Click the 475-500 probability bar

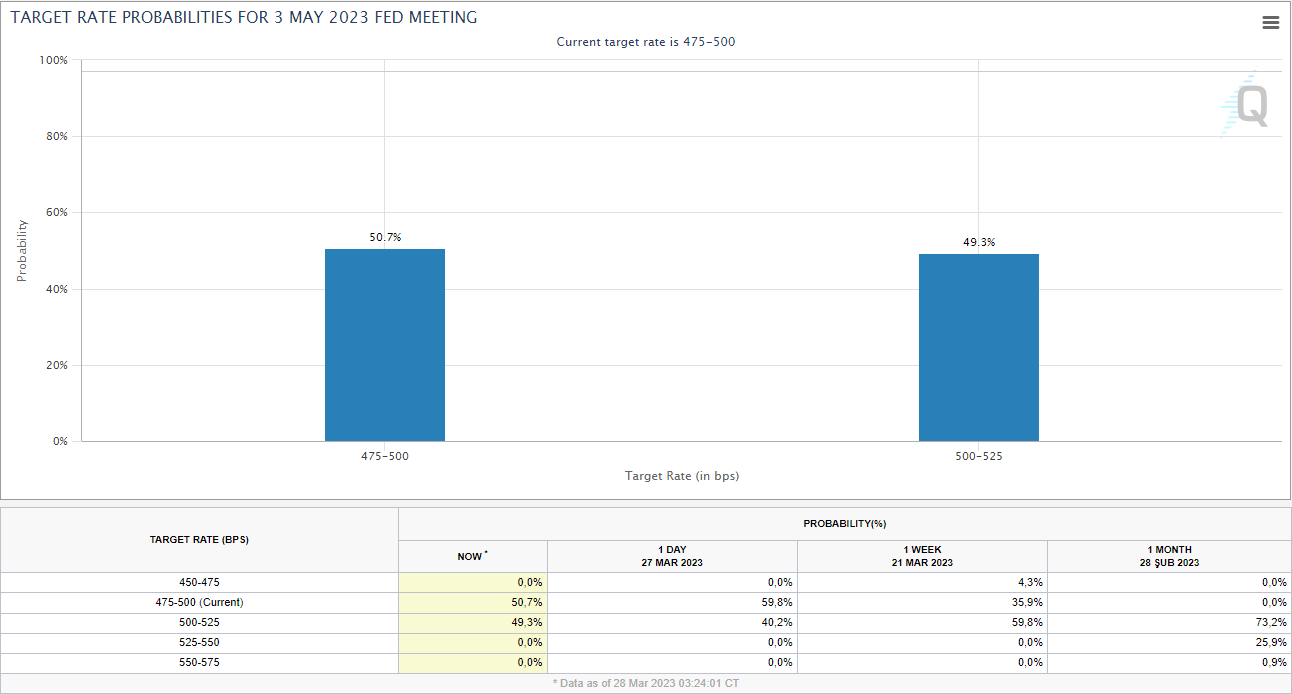click(x=385, y=345)
